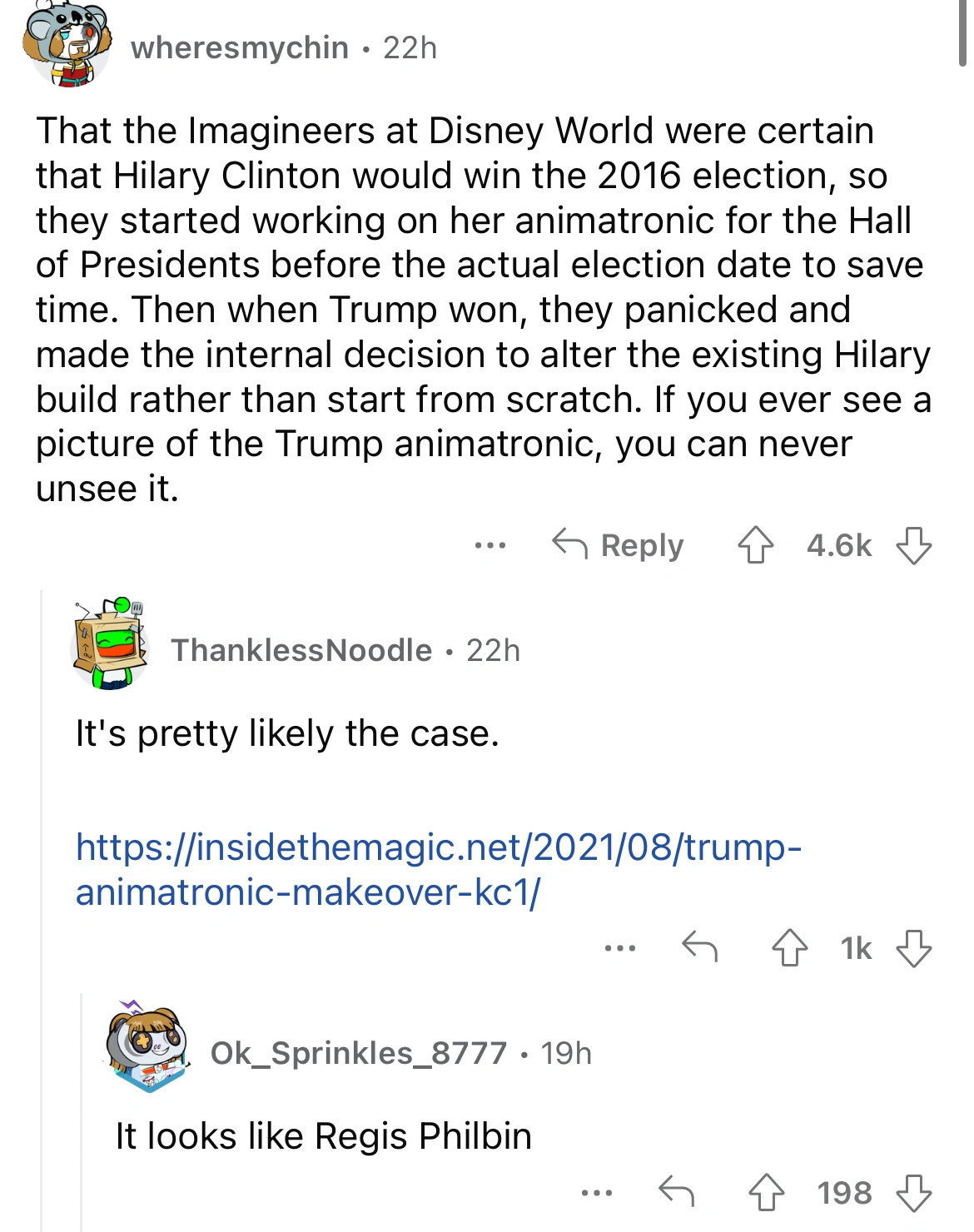Screen dimensions: 974x1232
Task: Open more options on Ok_Sprinkles_8777's comment
Action: click(x=596, y=1193)
